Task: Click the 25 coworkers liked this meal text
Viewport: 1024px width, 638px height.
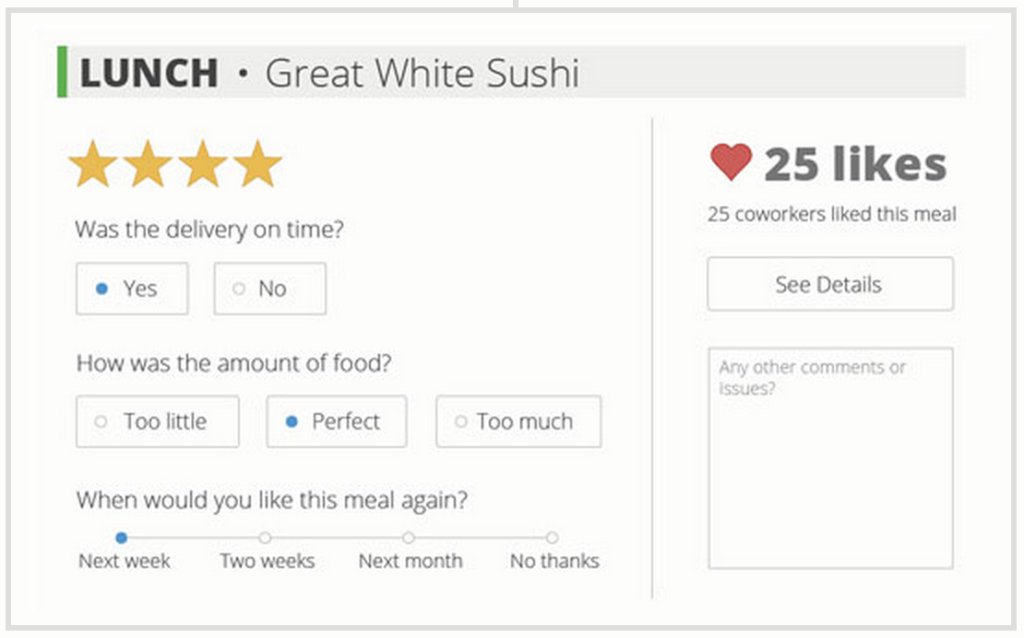Action: 831,215
